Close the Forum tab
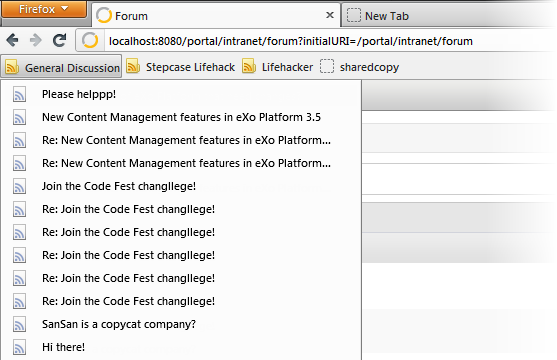Viewport: 557px width, 360px height. coord(330,15)
